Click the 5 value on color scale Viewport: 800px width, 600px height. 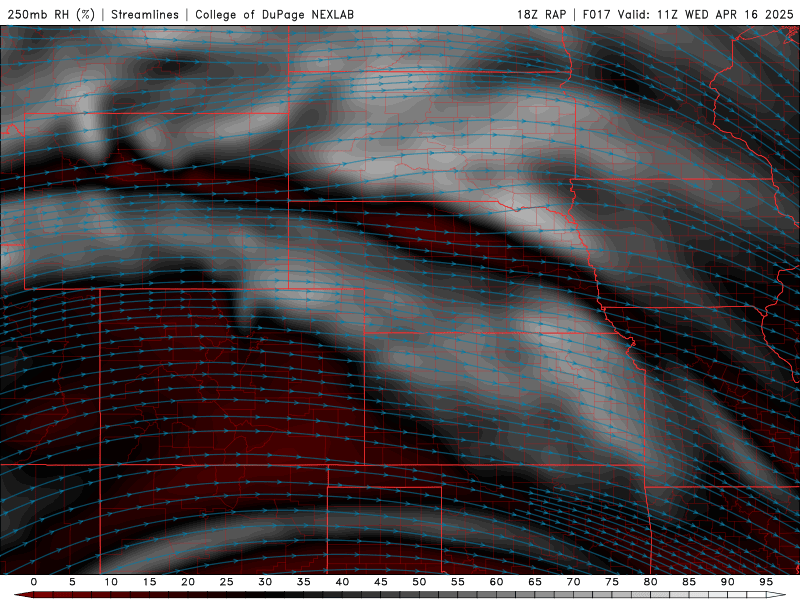(x=72, y=582)
